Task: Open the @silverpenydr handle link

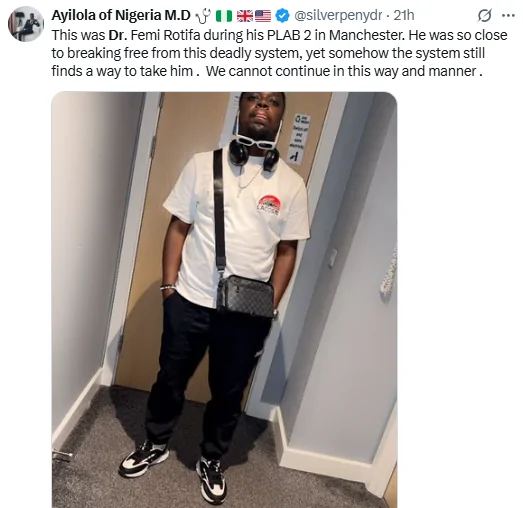Action: pos(338,16)
